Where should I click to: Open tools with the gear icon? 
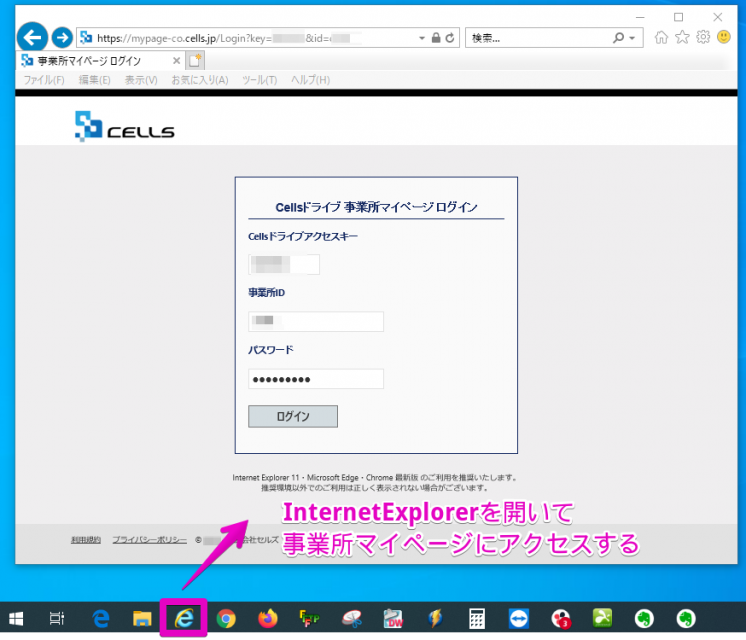click(703, 37)
